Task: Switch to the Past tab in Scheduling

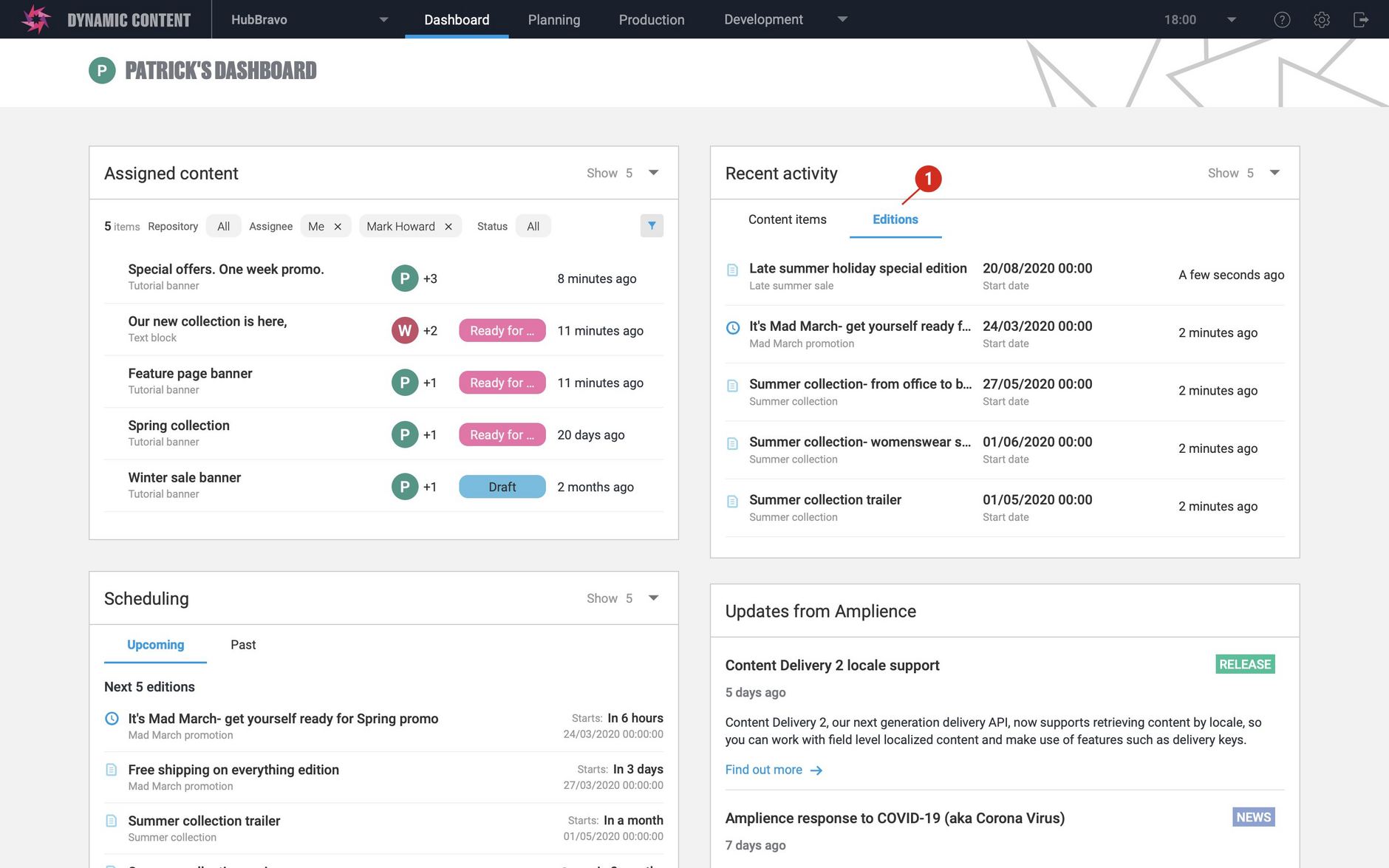Action: 243,645
